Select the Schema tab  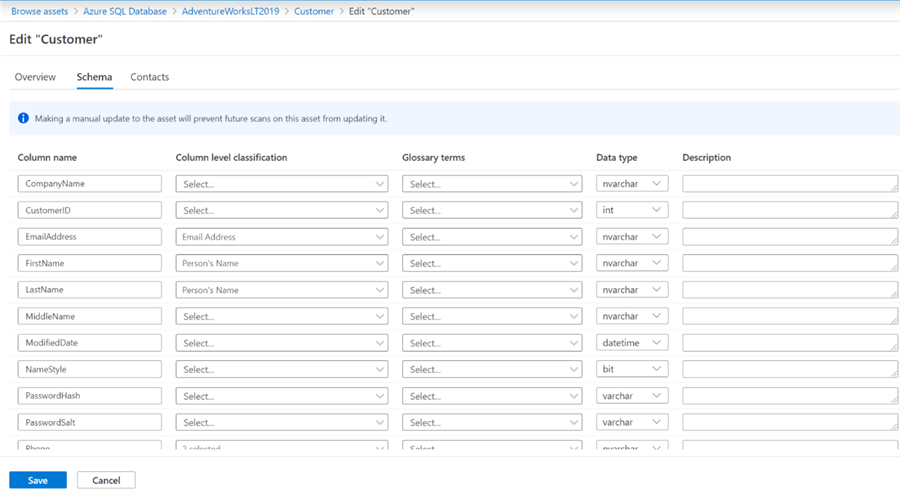94,77
